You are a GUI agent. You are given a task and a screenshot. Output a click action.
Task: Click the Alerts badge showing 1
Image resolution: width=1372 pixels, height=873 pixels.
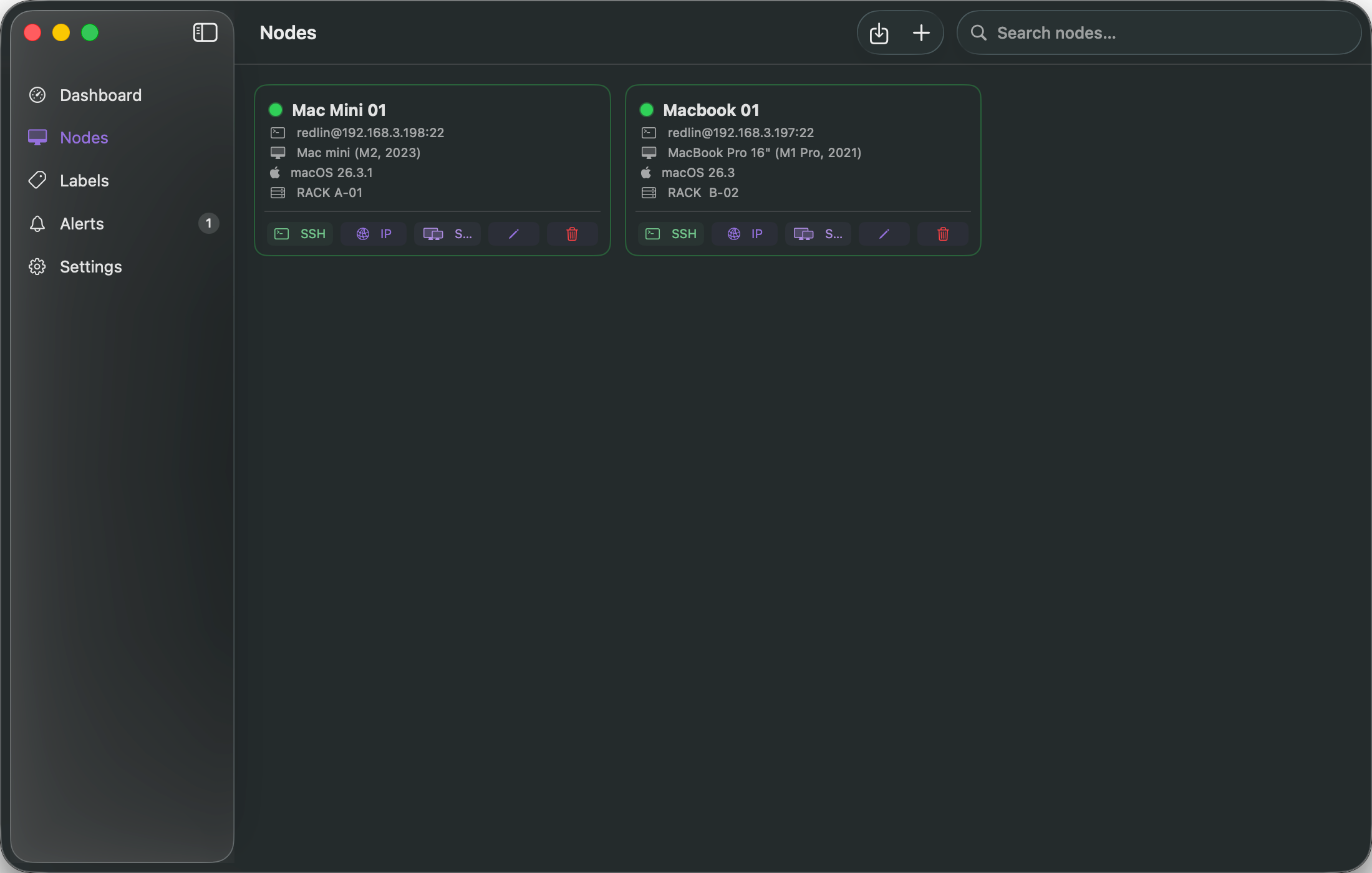click(x=209, y=223)
